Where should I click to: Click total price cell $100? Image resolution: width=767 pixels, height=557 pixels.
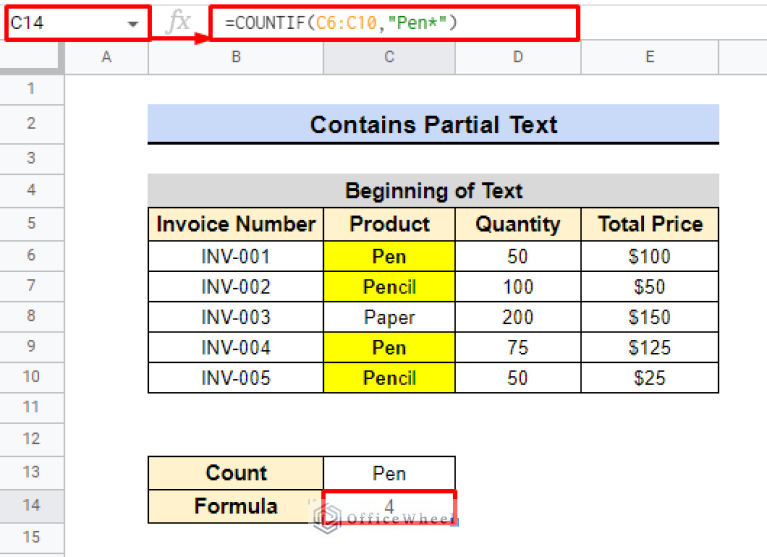coord(650,256)
